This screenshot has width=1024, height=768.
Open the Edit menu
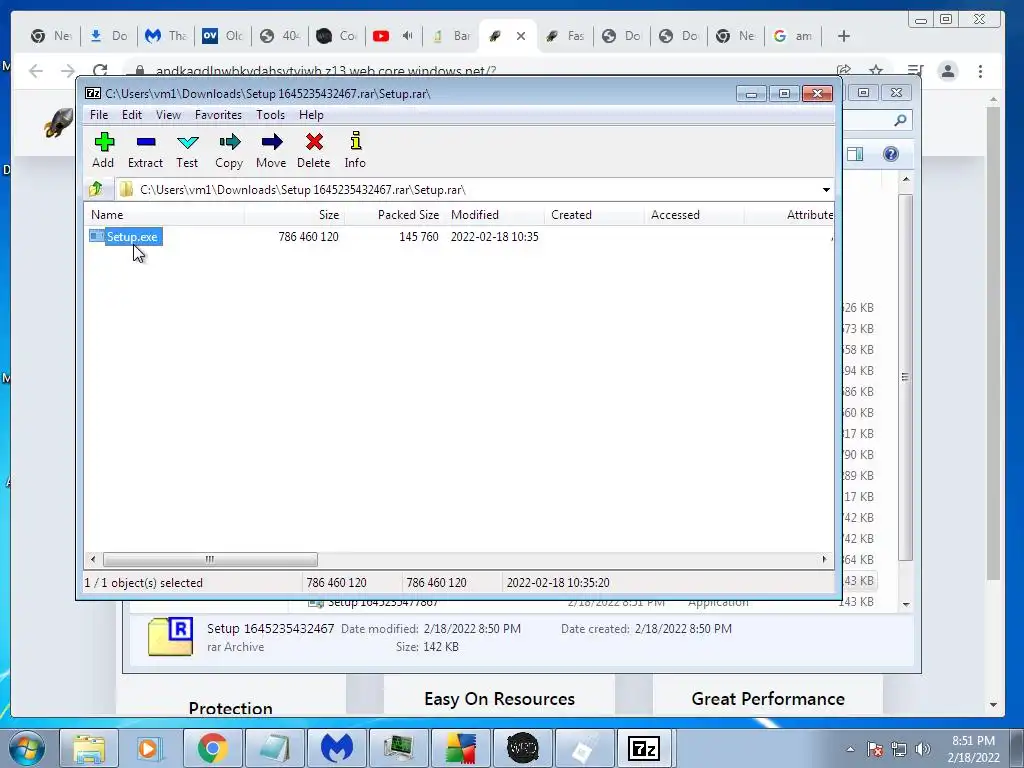click(x=131, y=115)
